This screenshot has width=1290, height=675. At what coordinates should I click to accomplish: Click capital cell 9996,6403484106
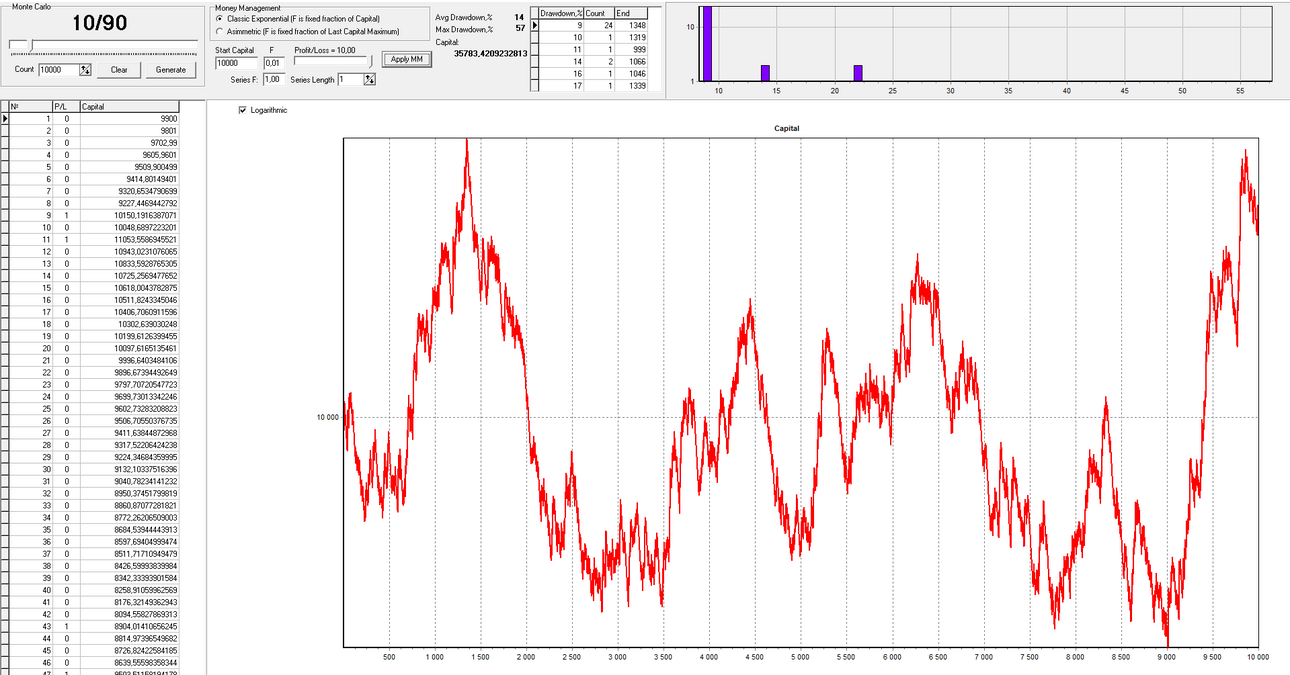tap(129, 360)
